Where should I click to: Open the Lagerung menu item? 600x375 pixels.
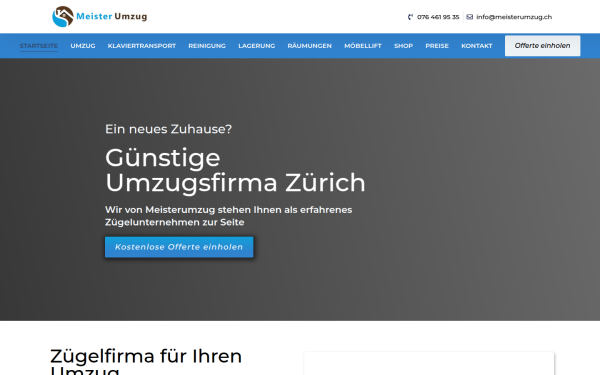pos(257,46)
